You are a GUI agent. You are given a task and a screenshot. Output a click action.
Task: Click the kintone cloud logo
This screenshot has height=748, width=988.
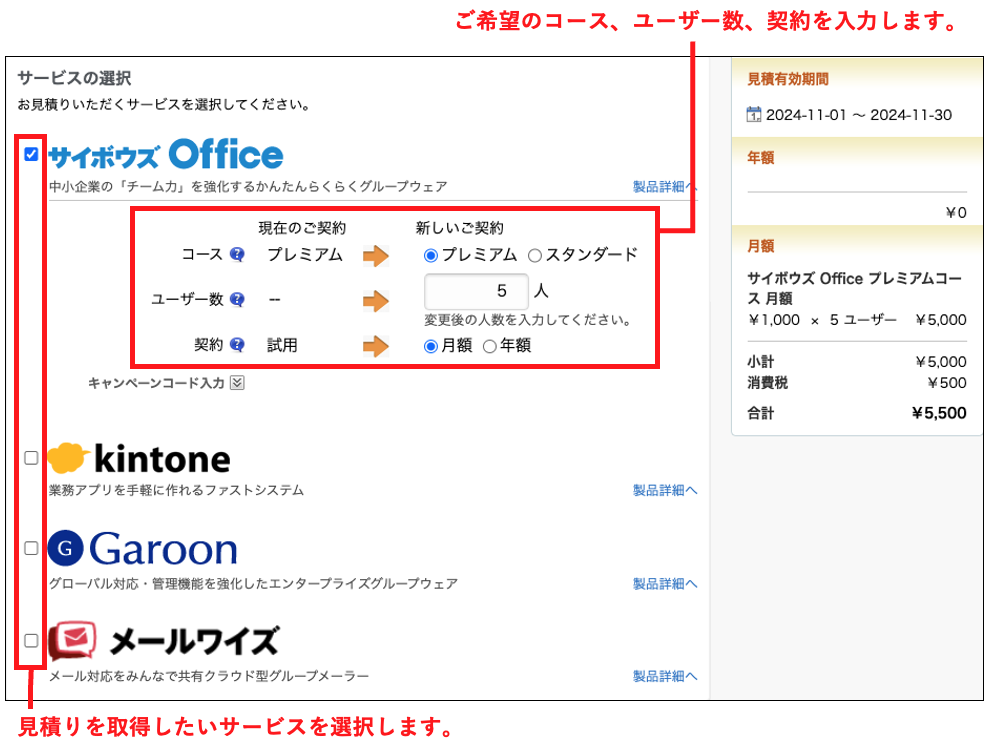69,458
